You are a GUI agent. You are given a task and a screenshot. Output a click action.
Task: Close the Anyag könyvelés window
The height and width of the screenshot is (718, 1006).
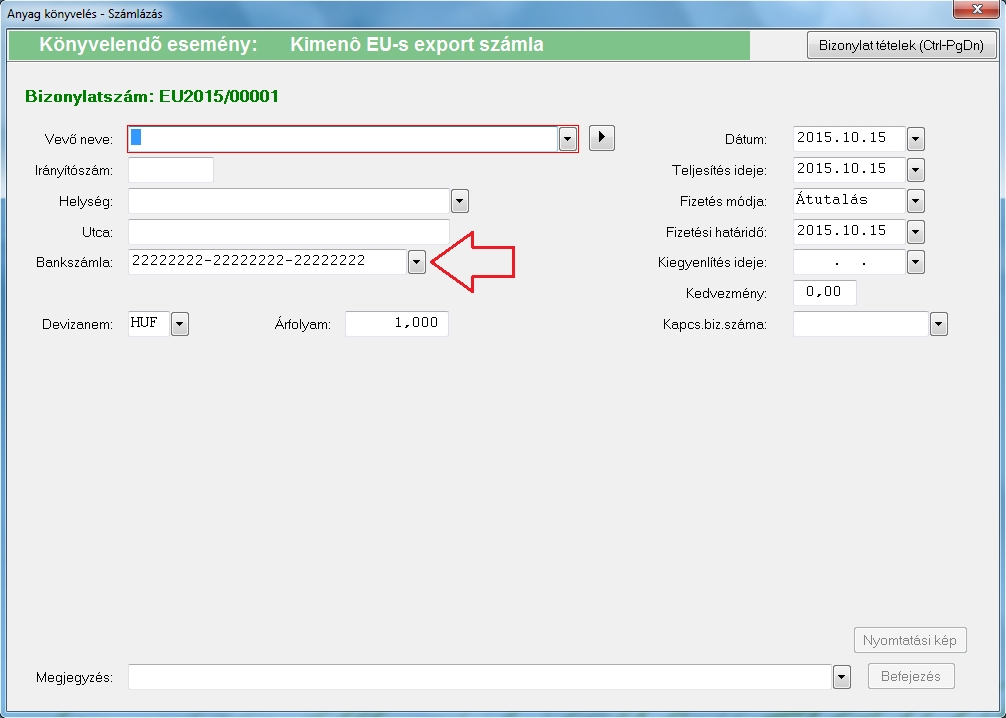(x=974, y=12)
